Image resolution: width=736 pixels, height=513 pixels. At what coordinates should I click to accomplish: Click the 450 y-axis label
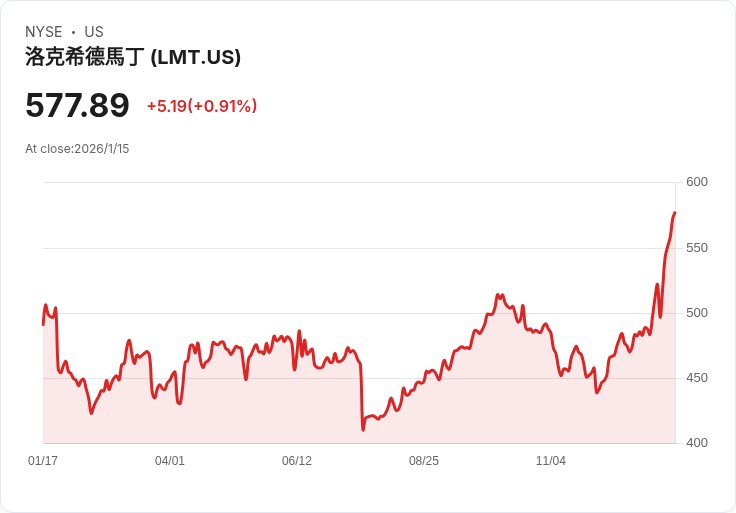[696, 378]
